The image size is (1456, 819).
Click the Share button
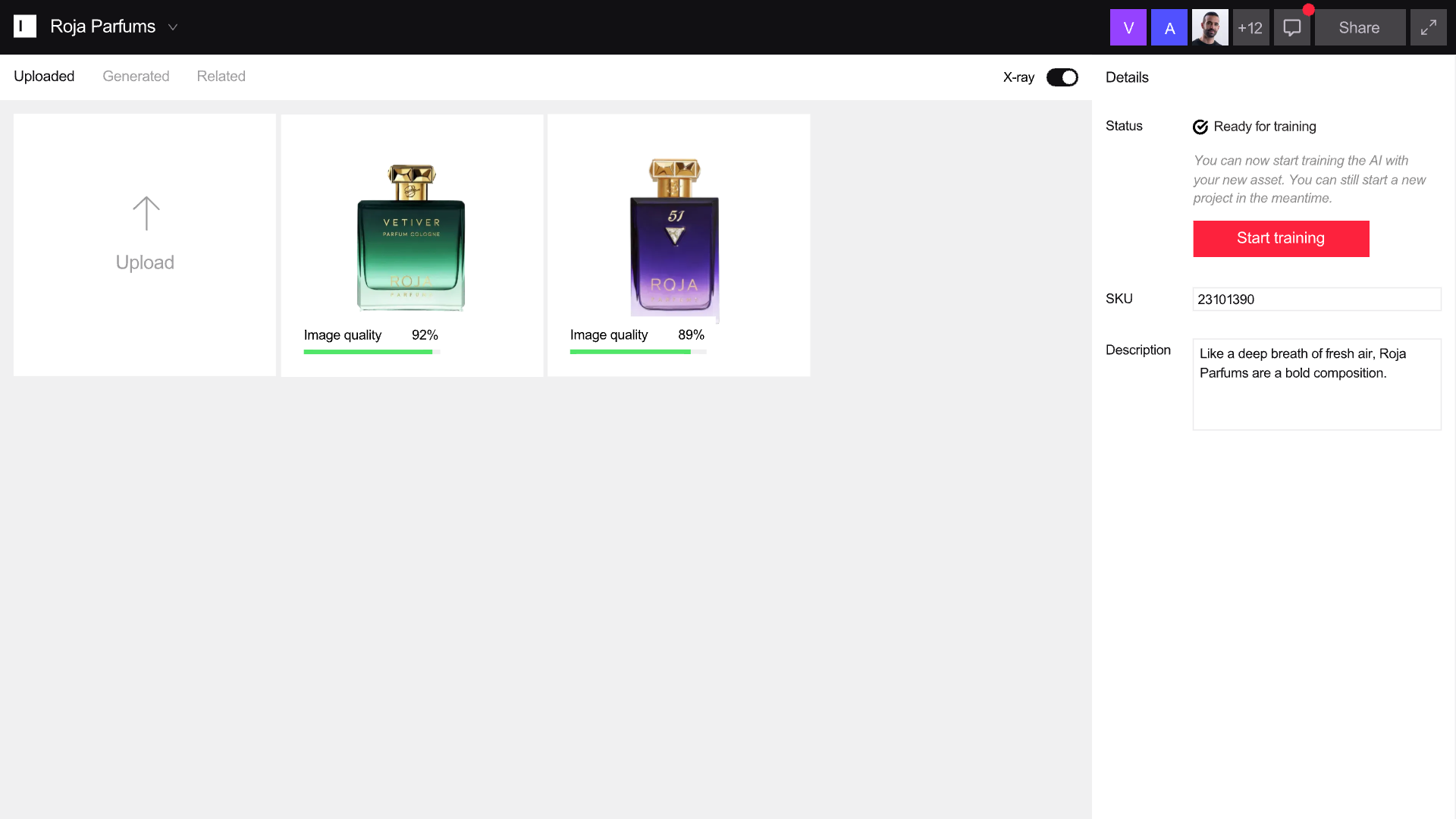[1359, 27]
